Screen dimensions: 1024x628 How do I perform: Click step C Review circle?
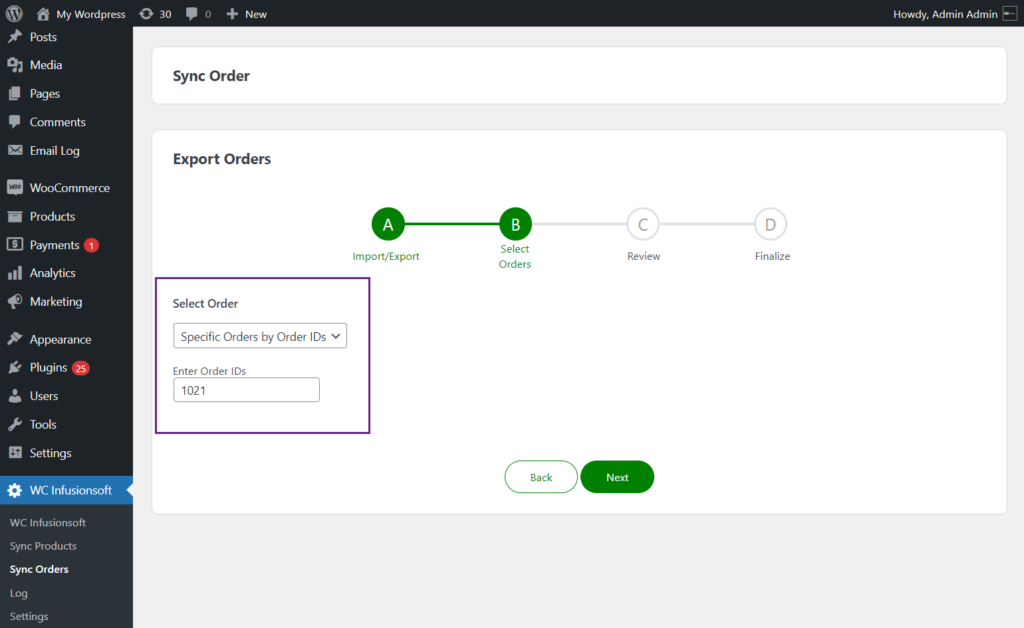(x=643, y=225)
